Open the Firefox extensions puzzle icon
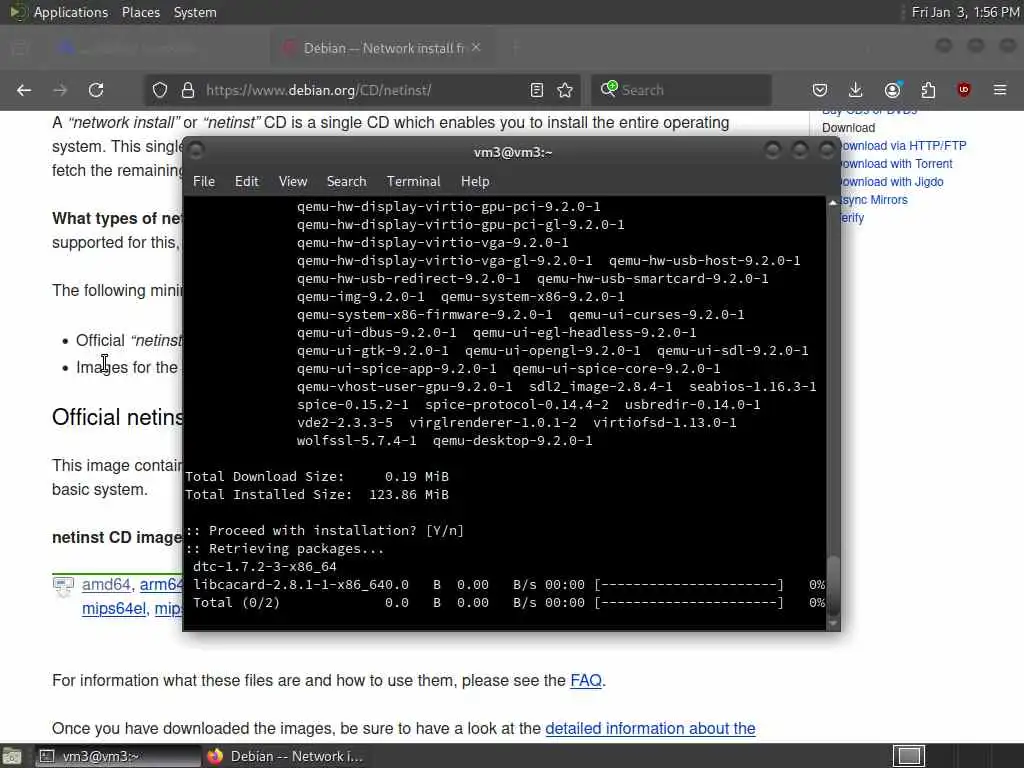Image resolution: width=1024 pixels, height=768 pixels. [928, 90]
